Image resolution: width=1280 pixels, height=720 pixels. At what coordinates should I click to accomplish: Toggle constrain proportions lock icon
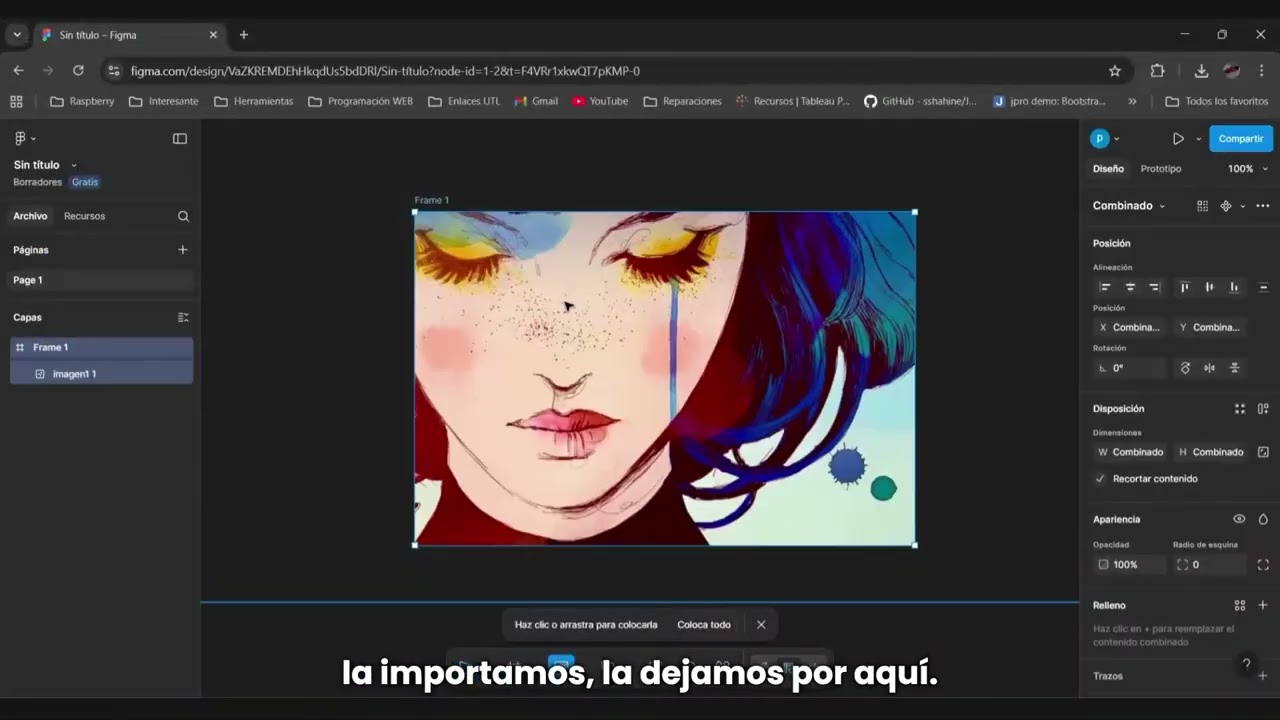pyautogui.click(x=1263, y=452)
